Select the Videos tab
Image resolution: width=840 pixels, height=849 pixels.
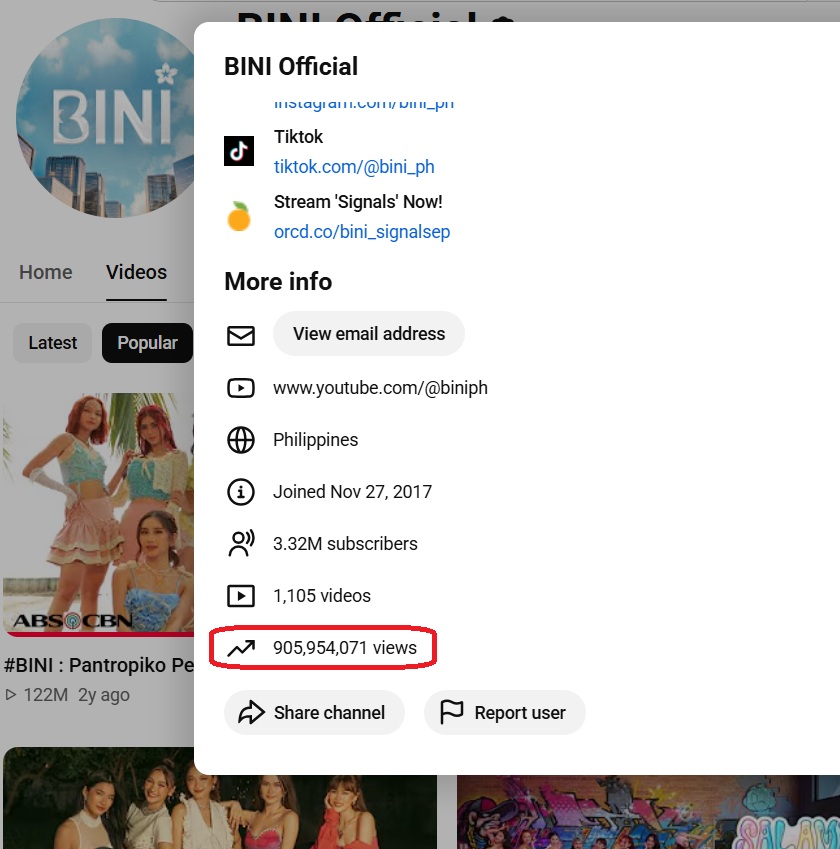(x=136, y=272)
